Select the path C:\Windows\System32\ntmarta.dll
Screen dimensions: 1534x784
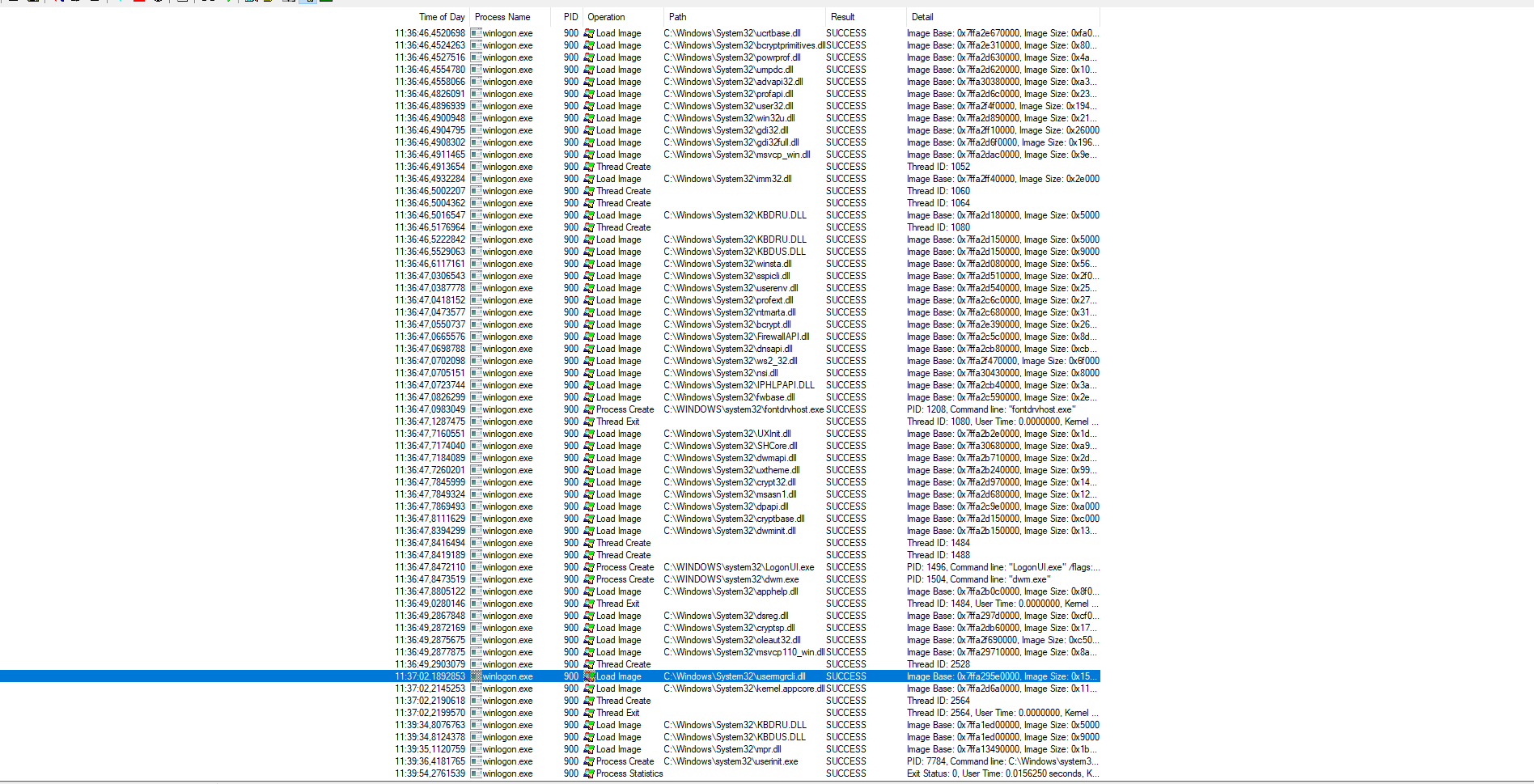[730, 312]
